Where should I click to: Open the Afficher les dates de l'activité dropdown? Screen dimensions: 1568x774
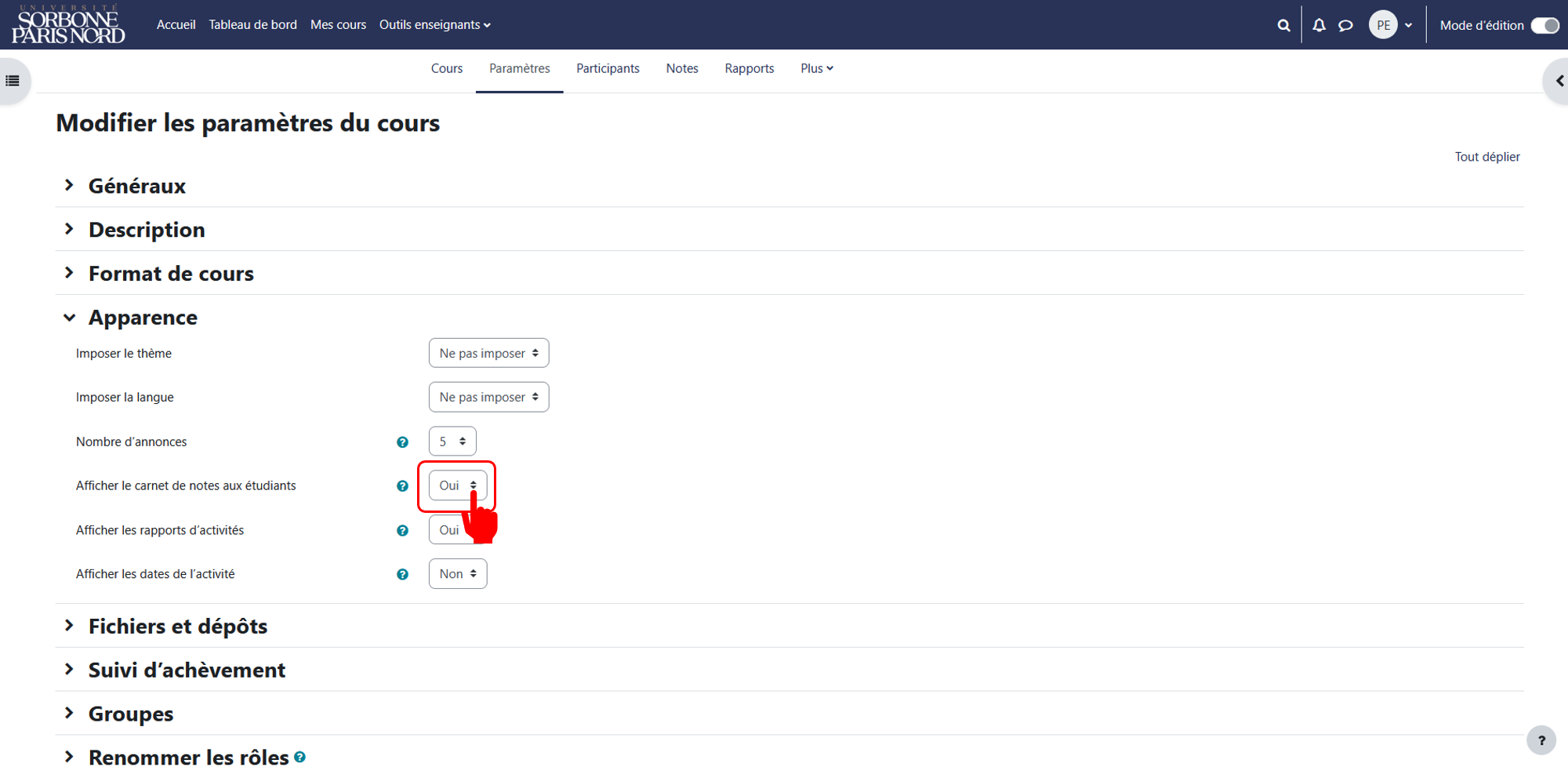pos(458,574)
